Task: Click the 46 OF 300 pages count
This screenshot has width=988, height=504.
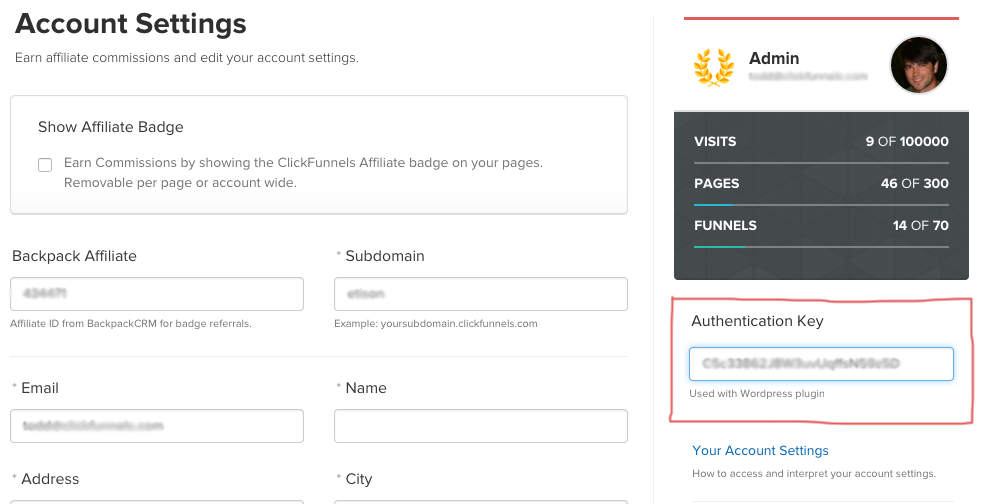Action: [914, 184]
